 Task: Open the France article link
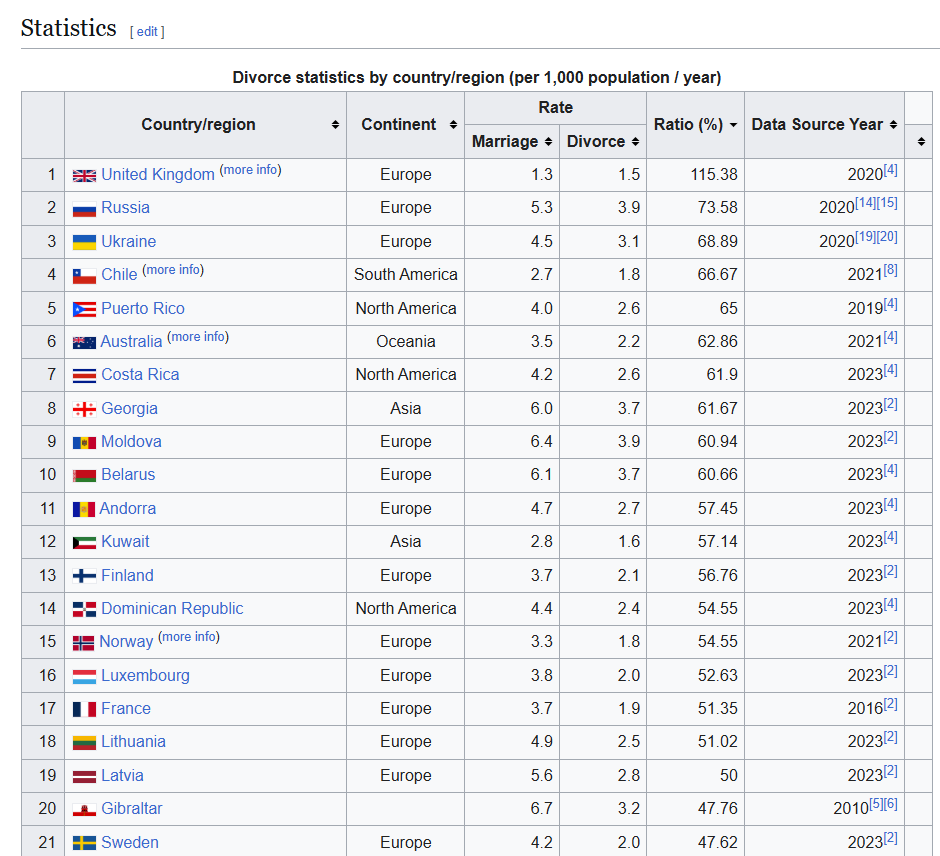126,709
